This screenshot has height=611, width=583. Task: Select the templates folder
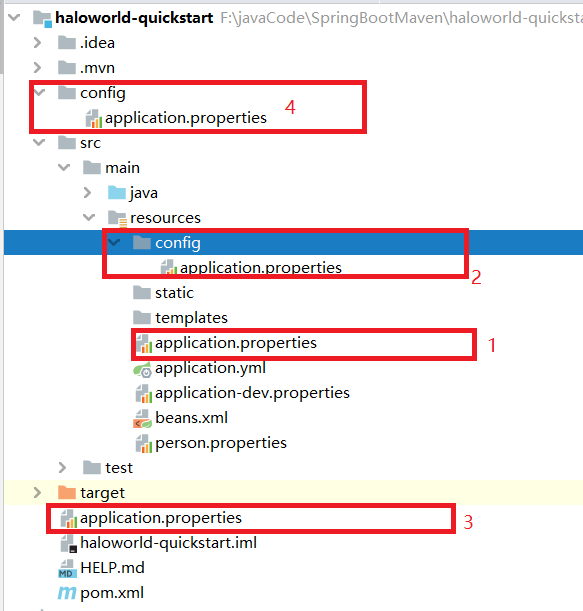(191, 318)
